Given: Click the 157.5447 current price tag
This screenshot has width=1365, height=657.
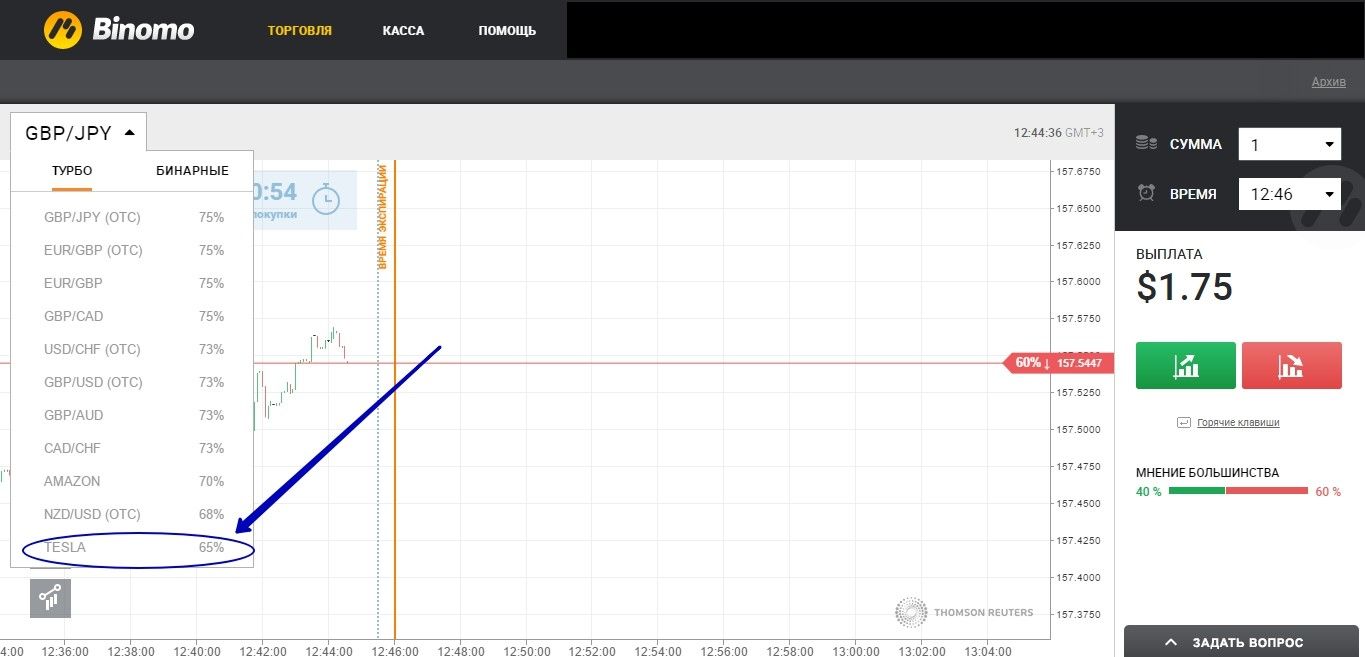Looking at the screenshot, I should 1059,363.
